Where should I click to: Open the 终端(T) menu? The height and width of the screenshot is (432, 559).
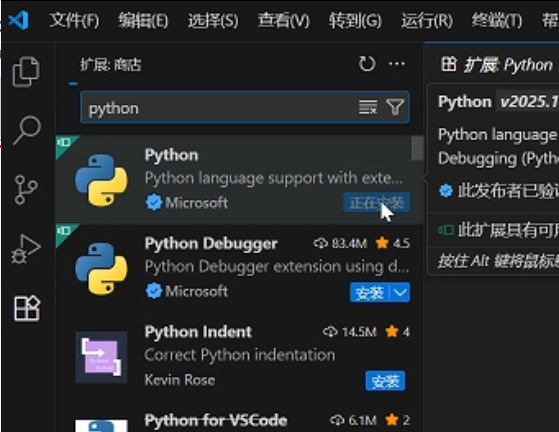[497, 20]
